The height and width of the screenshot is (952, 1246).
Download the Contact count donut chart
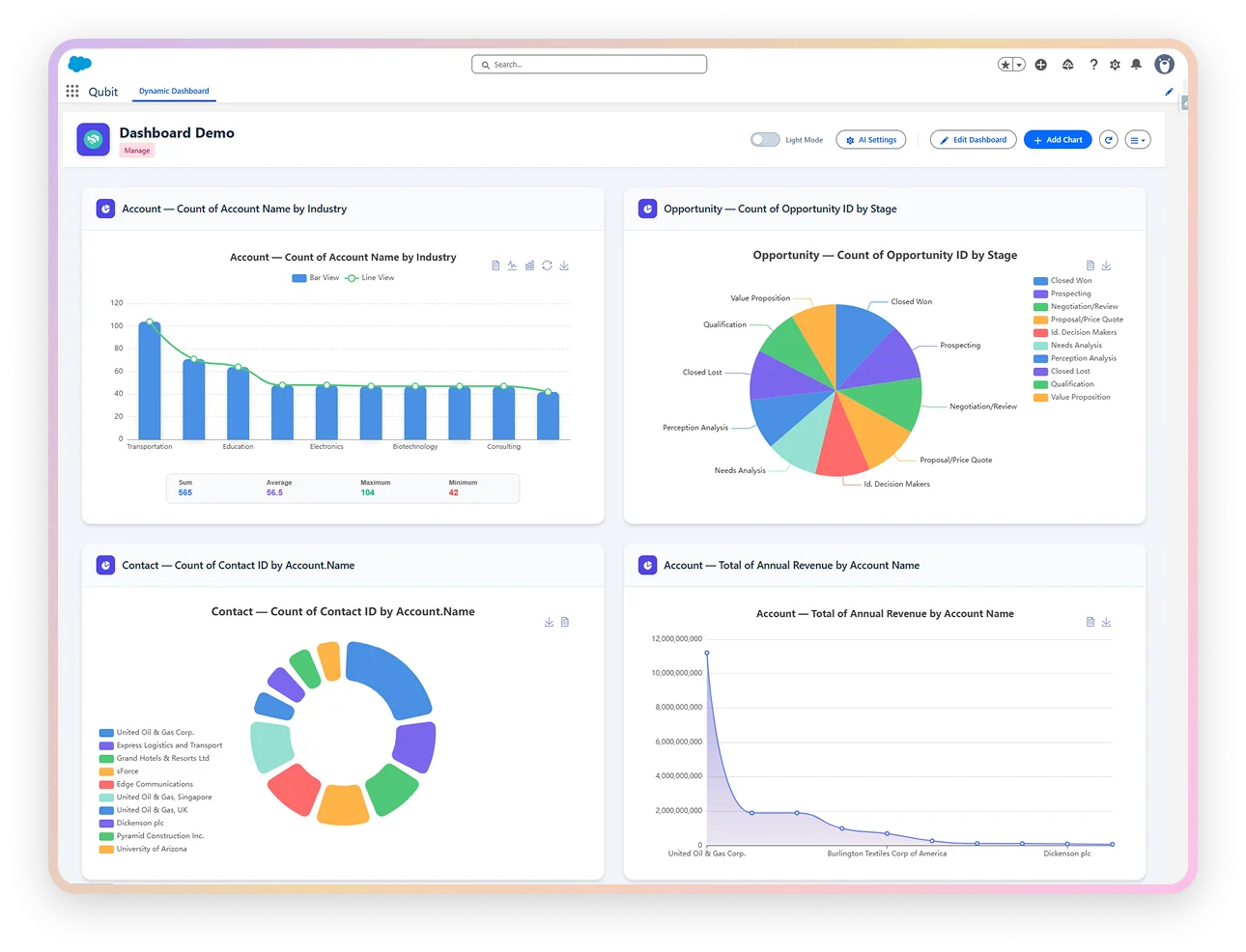coord(549,622)
